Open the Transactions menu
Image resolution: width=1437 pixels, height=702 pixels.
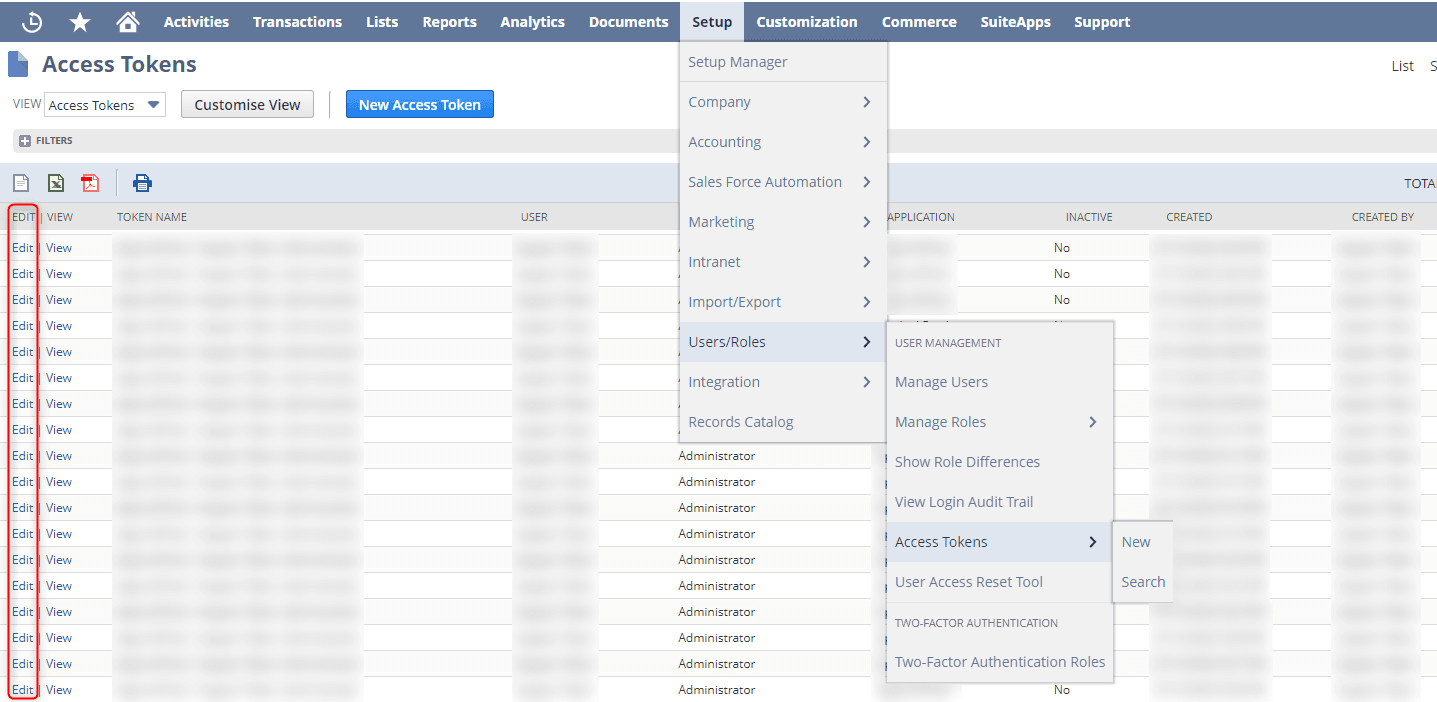pos(297,22)
